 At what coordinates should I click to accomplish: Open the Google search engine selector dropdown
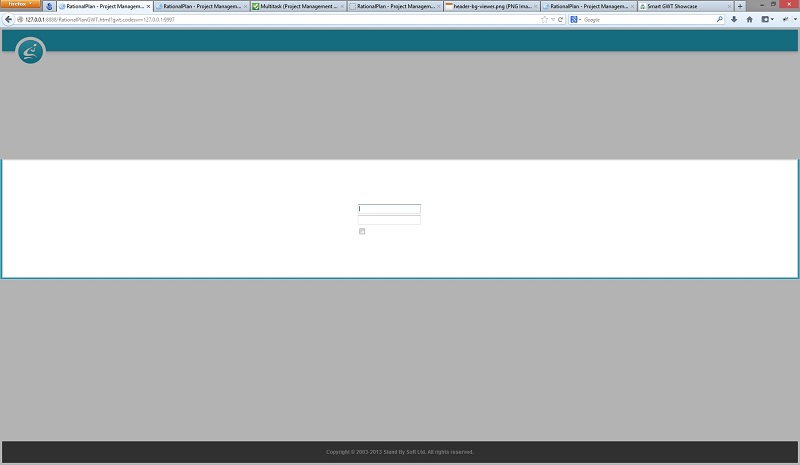577,19
